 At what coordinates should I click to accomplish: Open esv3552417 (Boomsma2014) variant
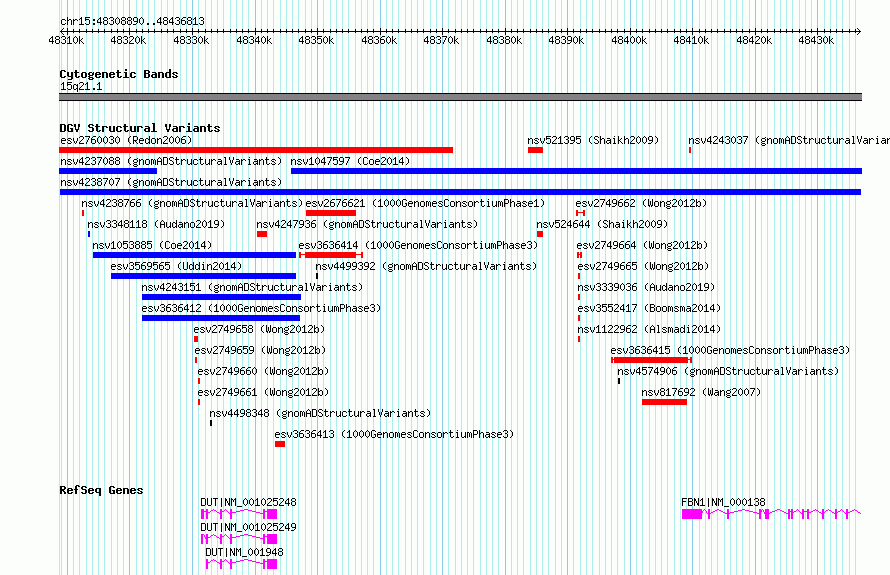click(x=649, y=308)
